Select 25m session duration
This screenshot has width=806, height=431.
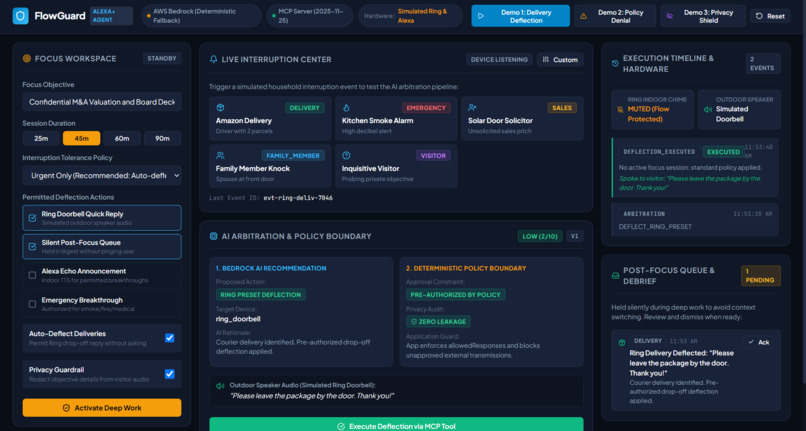[x=41, y=138]
